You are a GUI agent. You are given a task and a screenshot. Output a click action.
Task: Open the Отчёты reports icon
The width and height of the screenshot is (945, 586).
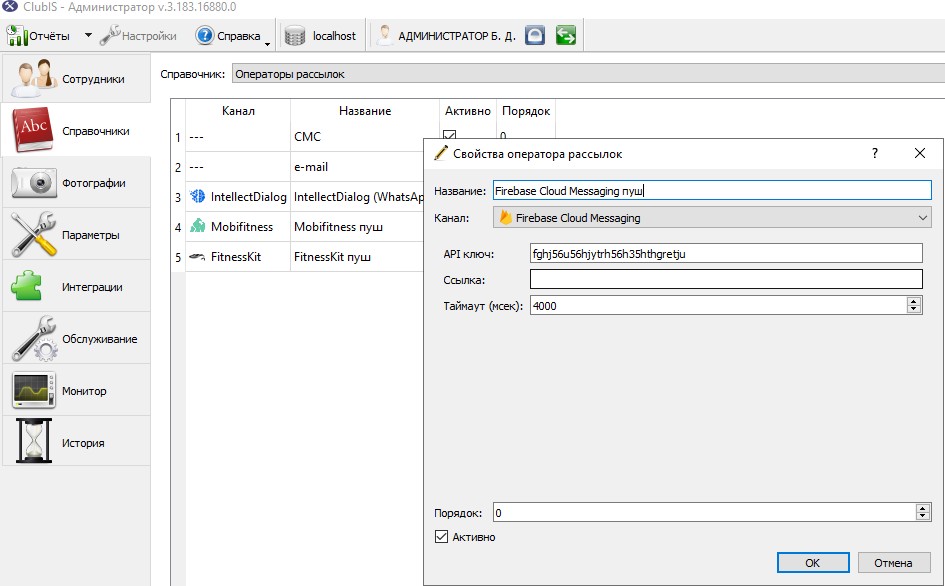point(16,36)
